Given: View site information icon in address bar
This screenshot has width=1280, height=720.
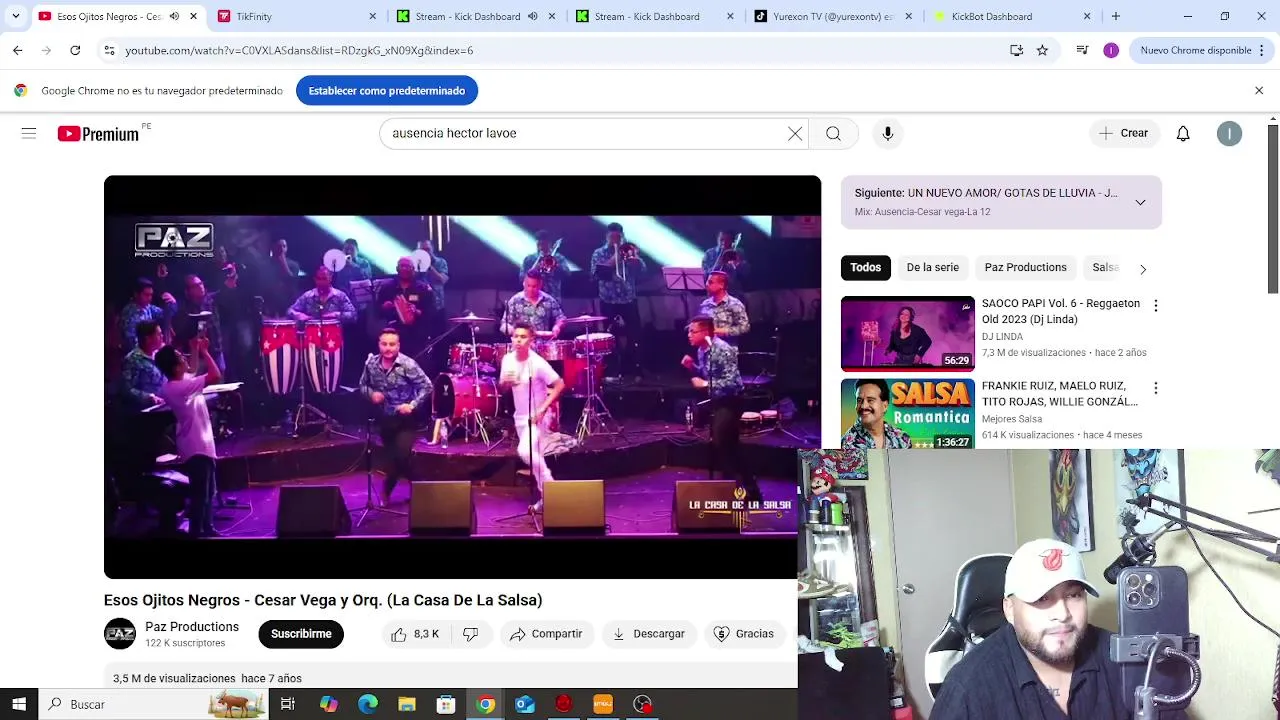Looking at the screenshot, I should tap(109, 50).
